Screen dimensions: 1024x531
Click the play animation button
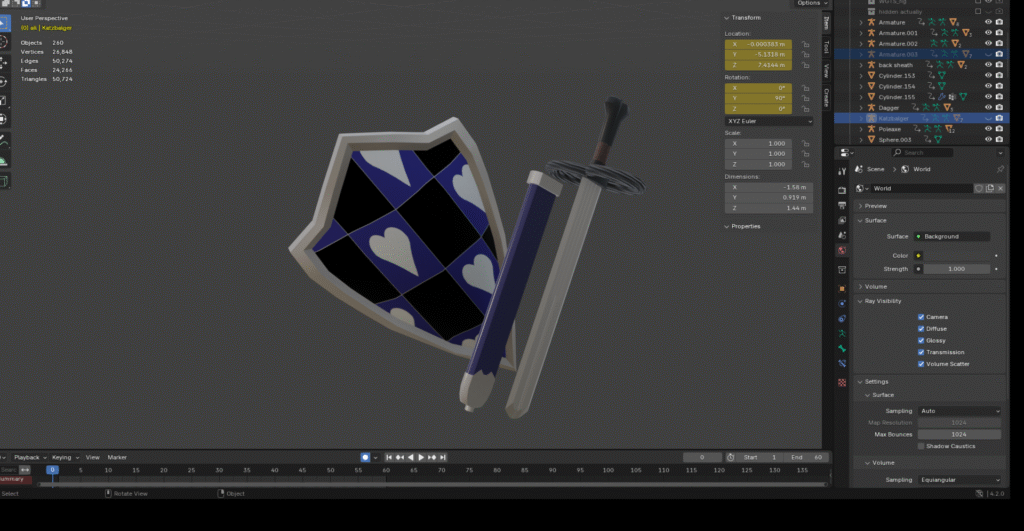[421, 457]
